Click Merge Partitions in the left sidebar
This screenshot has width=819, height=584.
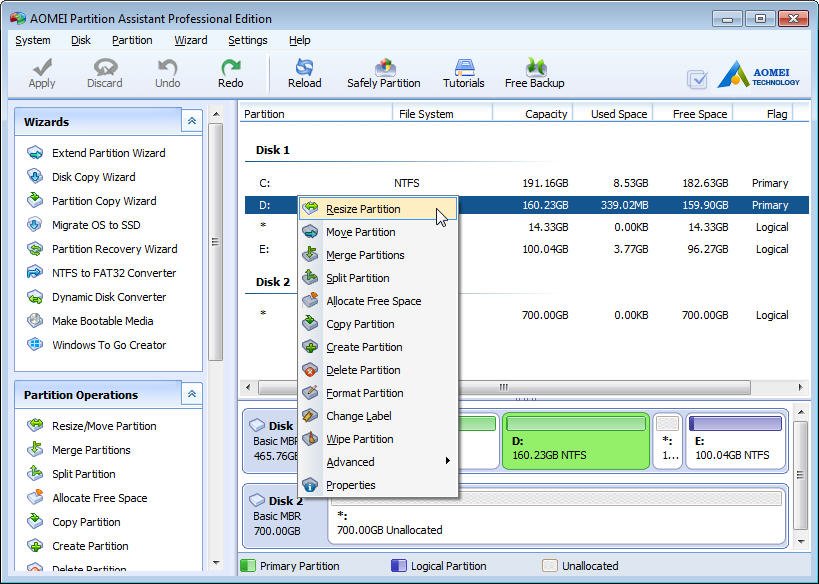pos(91,450)
